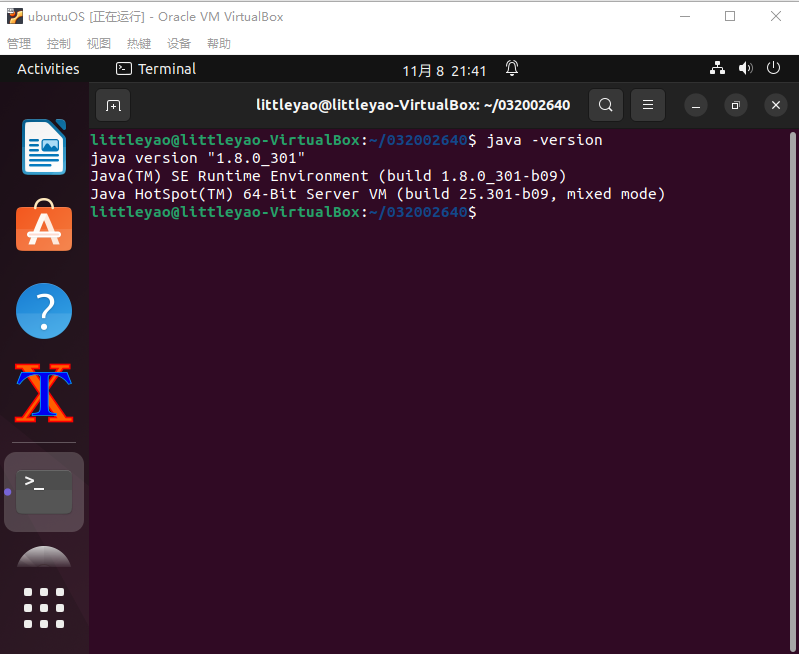Screen dimensions: 799x654
Task: Close the terminal window
Action: tap(776, 106)
